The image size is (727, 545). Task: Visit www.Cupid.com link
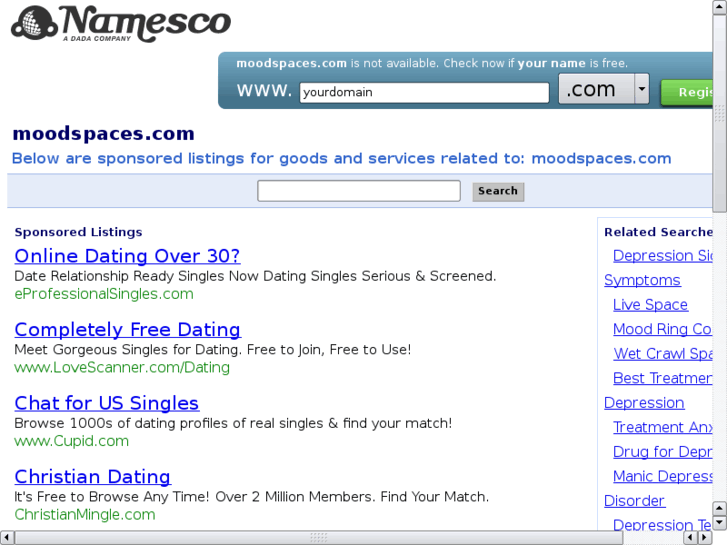(71, 441)
